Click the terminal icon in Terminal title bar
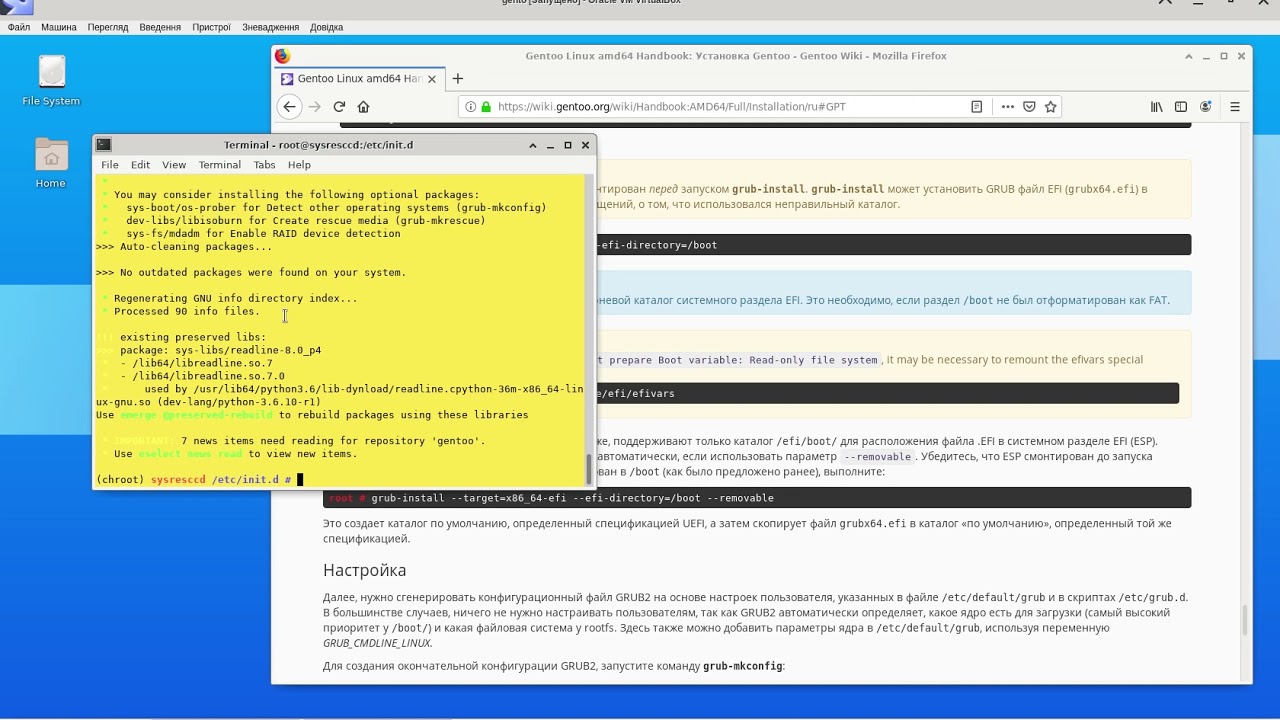This screenshot has height=720, width=1280. [104, 145]
